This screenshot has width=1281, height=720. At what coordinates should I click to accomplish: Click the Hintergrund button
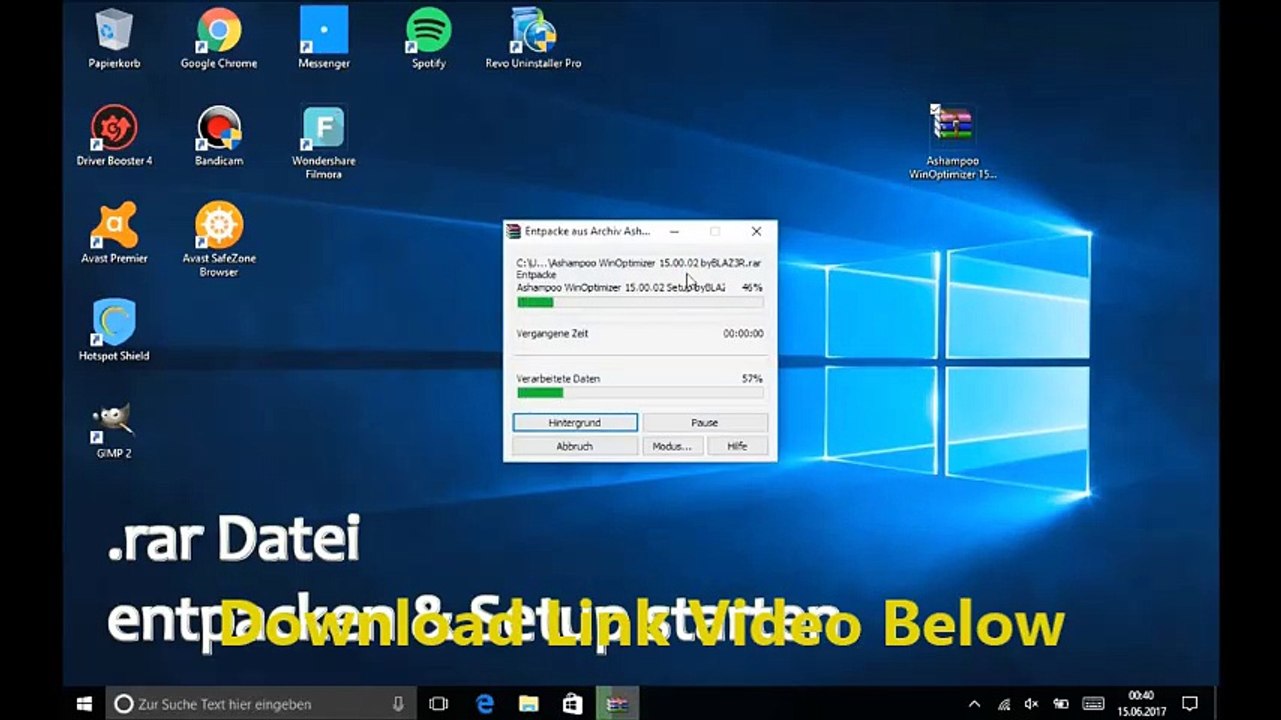575,422
